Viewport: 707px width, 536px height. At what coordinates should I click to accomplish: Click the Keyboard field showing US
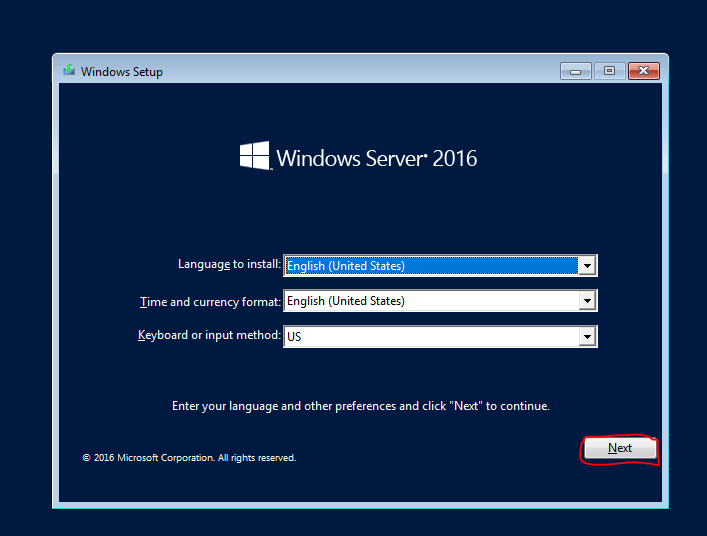(x=440, y=336)
